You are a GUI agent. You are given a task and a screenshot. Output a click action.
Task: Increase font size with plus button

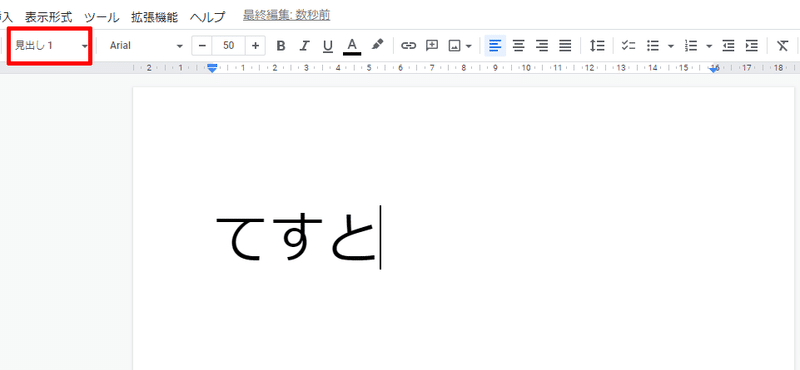[x=255, y=46]
